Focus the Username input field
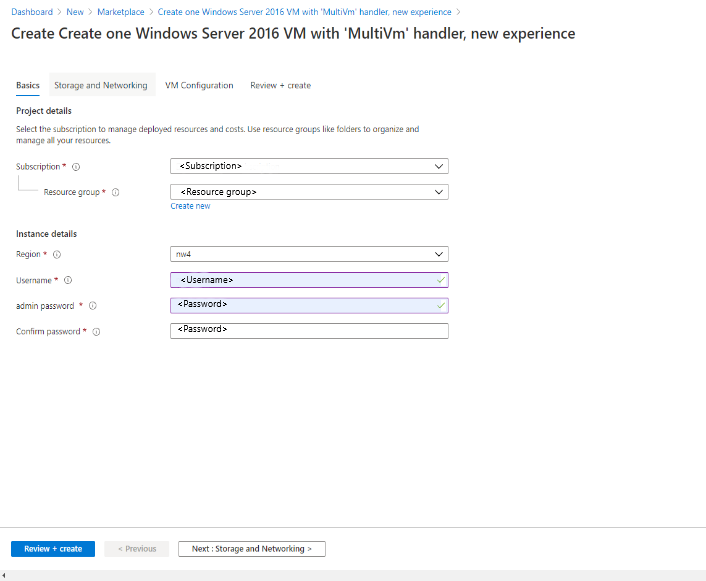706x581 pixels. pos(309,280)
